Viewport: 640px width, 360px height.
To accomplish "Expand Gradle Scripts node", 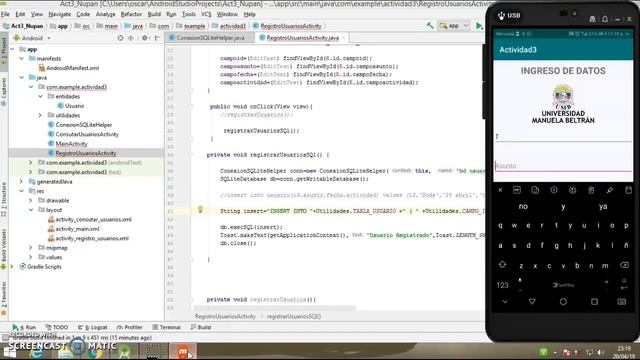I will pos(12,267).
